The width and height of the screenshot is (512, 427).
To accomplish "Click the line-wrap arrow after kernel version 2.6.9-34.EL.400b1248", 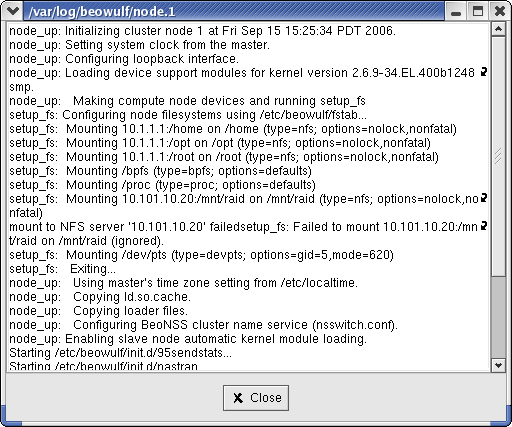I will click(x=484, y=71).
